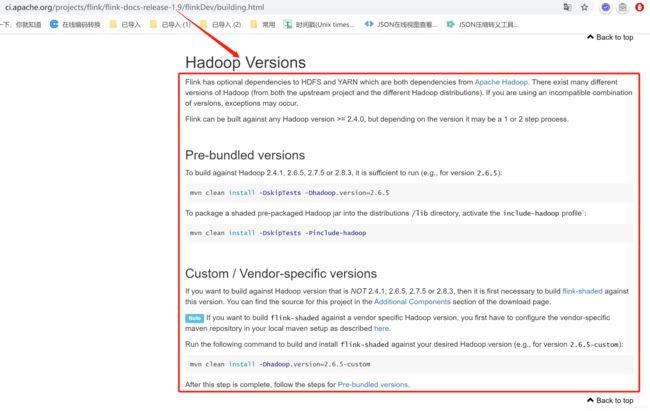Click the blue Note badge
This screenshot has width=650, height=411.
click(194, 318)
